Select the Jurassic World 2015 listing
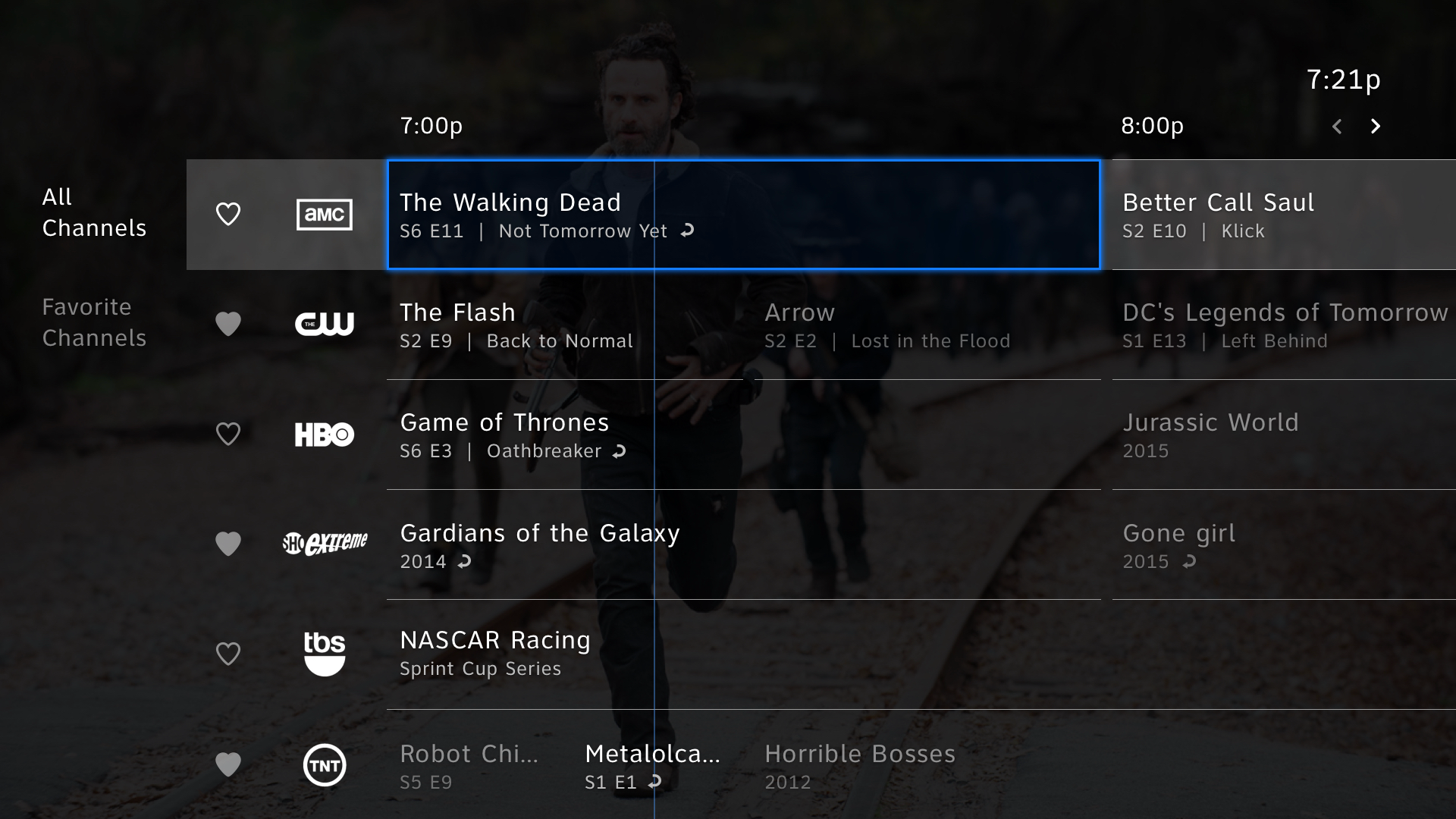The image size is (1456, 819). pos(1284,435)
